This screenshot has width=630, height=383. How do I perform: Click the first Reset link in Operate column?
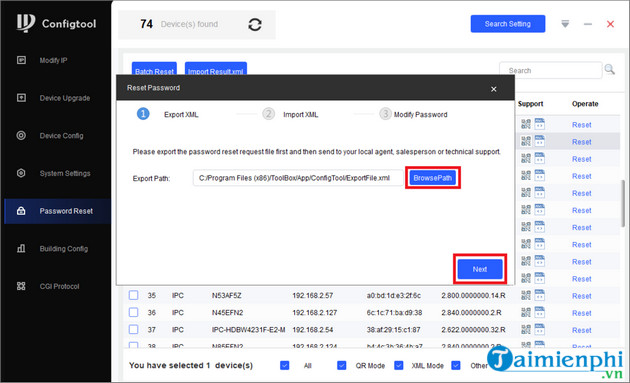(581, 125)
